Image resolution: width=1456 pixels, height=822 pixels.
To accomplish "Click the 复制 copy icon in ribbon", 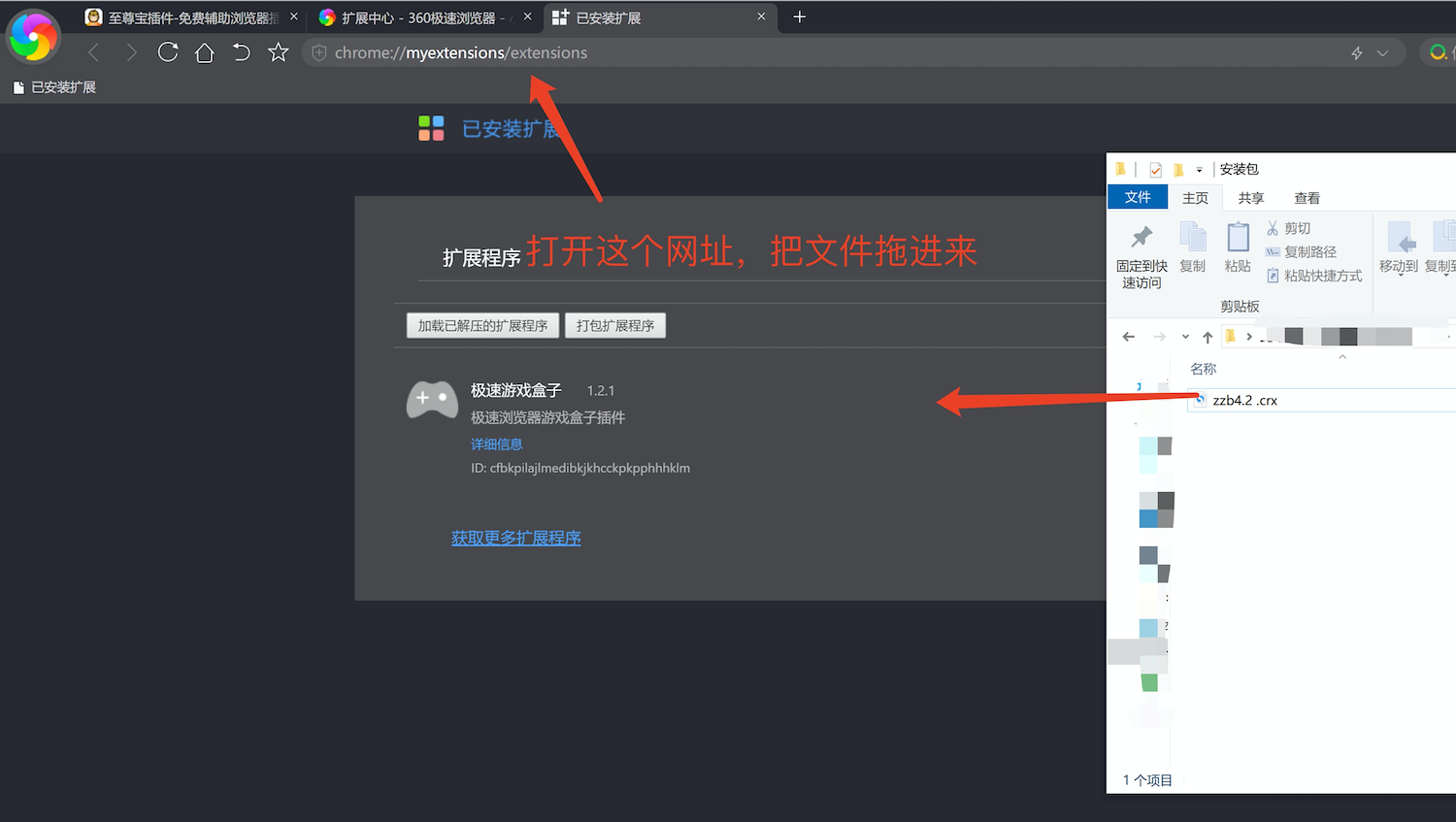I will [1193, 237].
